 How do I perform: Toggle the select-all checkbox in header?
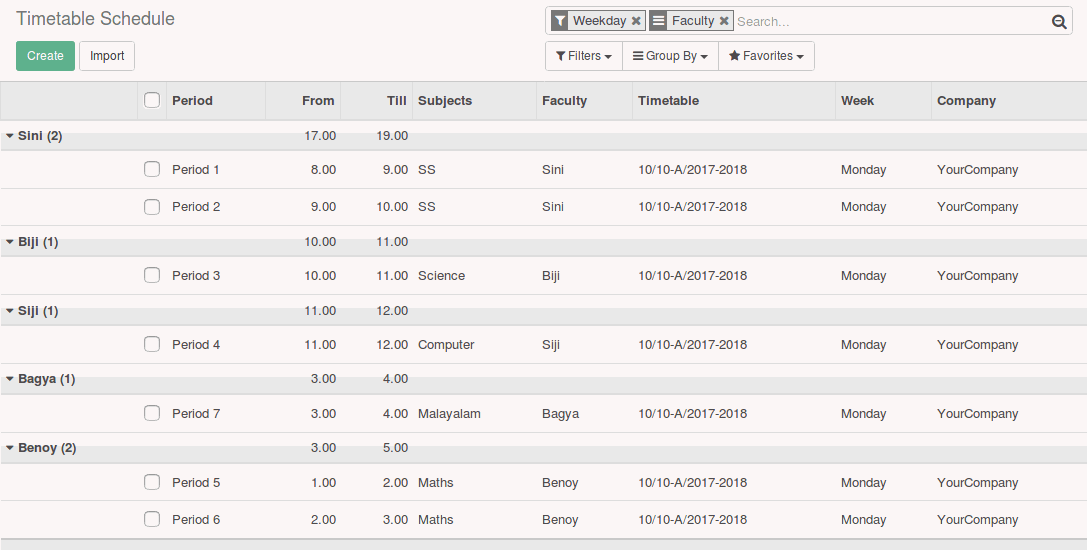(x=152, y=100)
